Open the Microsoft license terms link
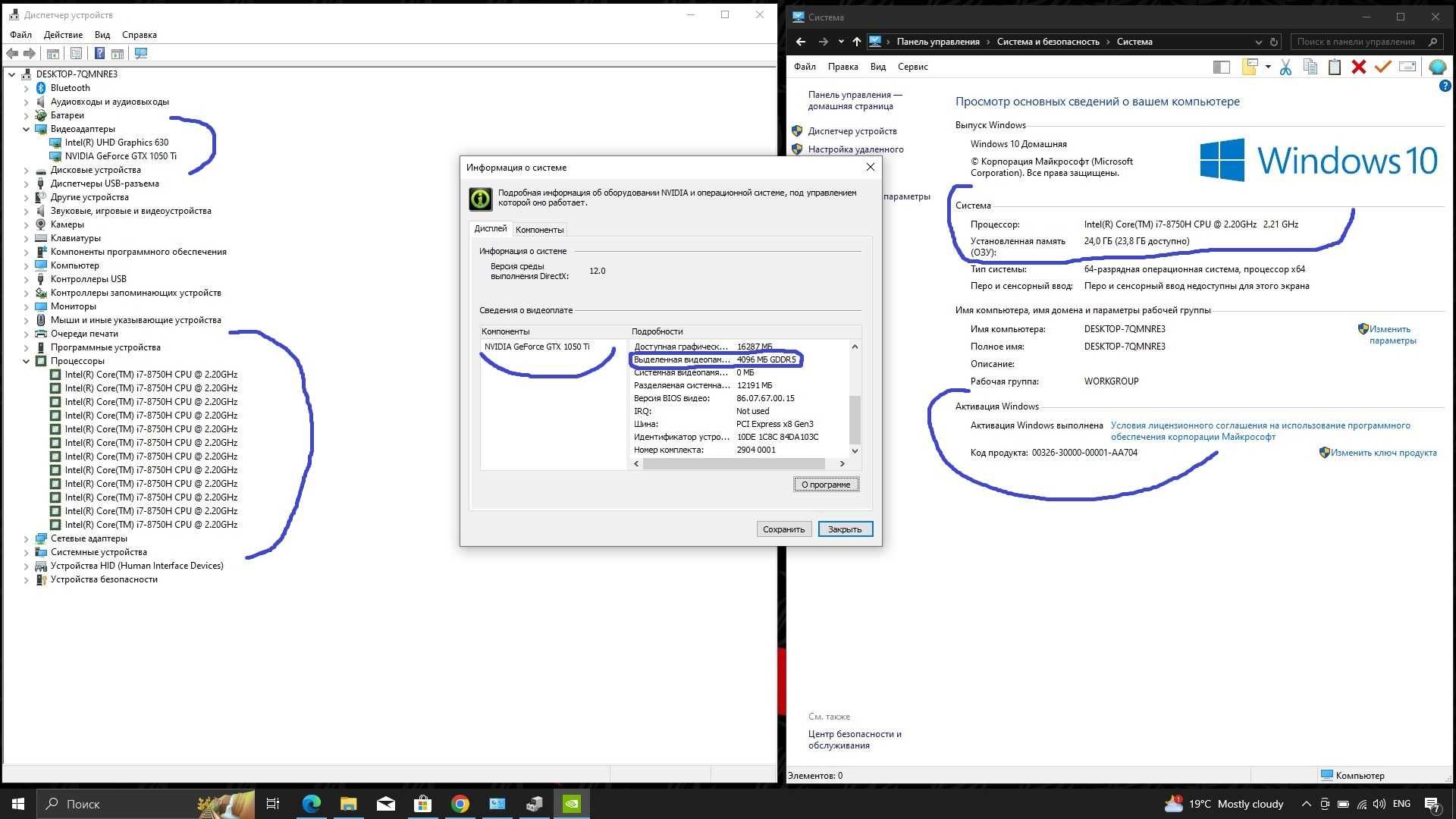 click(x=1260, y=431)
